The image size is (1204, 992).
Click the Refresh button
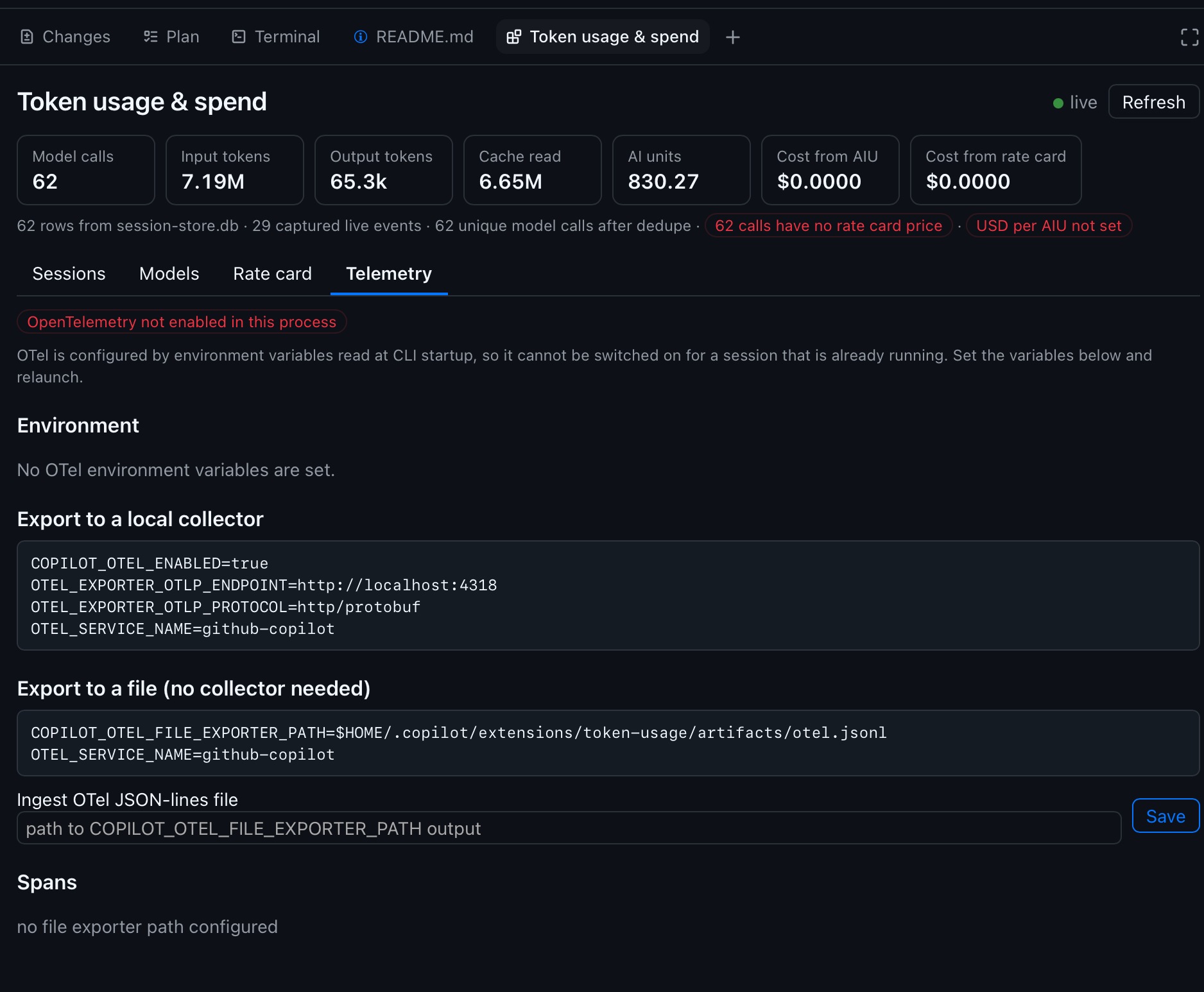pyautogui.click(x=1153, y=102)
